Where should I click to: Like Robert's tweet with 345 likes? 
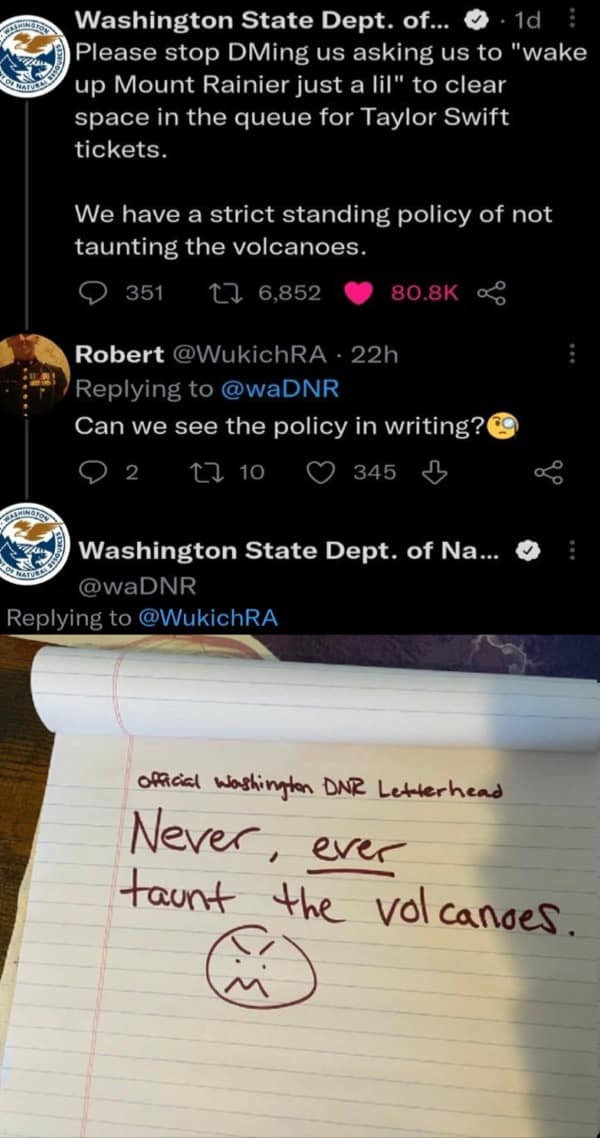(319, 473)
